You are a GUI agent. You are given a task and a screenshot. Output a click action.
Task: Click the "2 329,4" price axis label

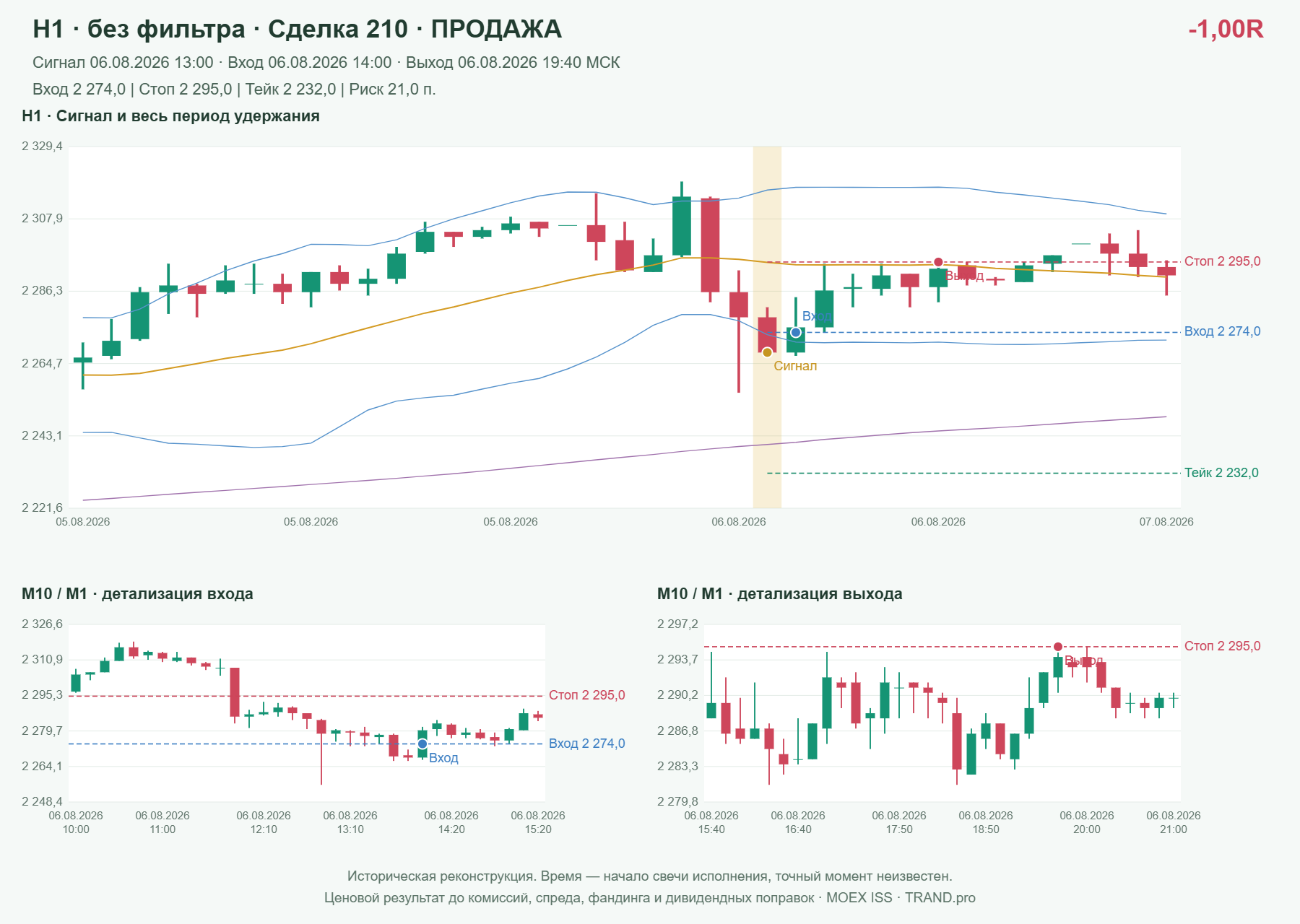(x=42, y=147)
